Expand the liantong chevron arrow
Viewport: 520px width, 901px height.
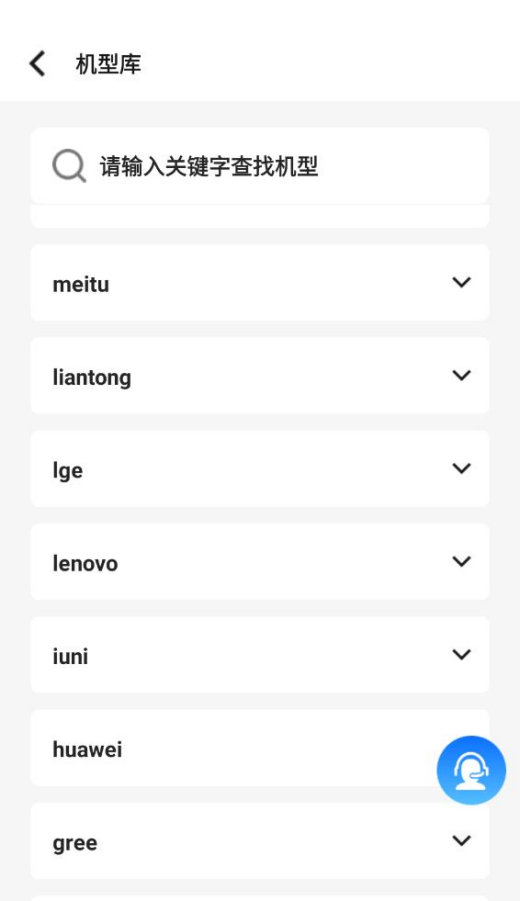tap(461, 375)
